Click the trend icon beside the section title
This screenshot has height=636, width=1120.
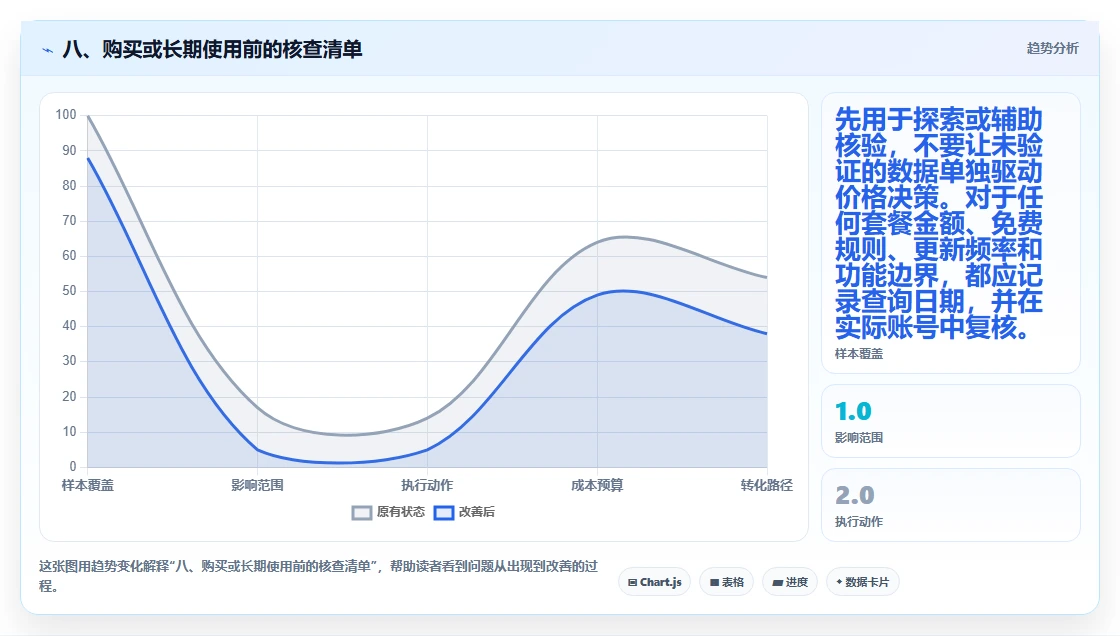pyautogui.click(x=48, y=50)
